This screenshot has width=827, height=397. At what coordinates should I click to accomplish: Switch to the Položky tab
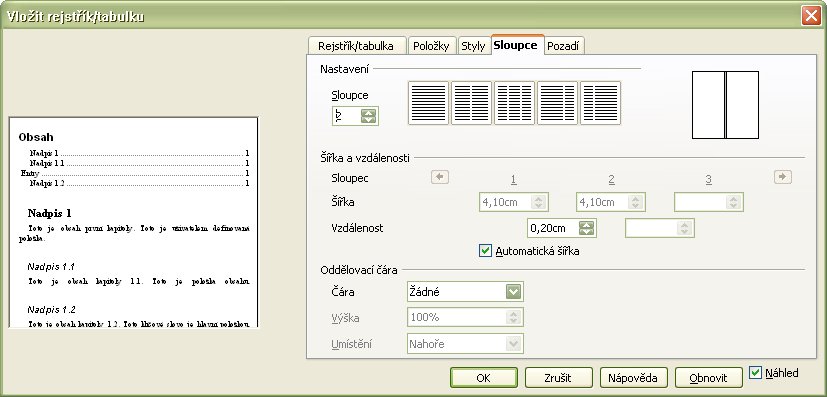[x=431, y=46]
